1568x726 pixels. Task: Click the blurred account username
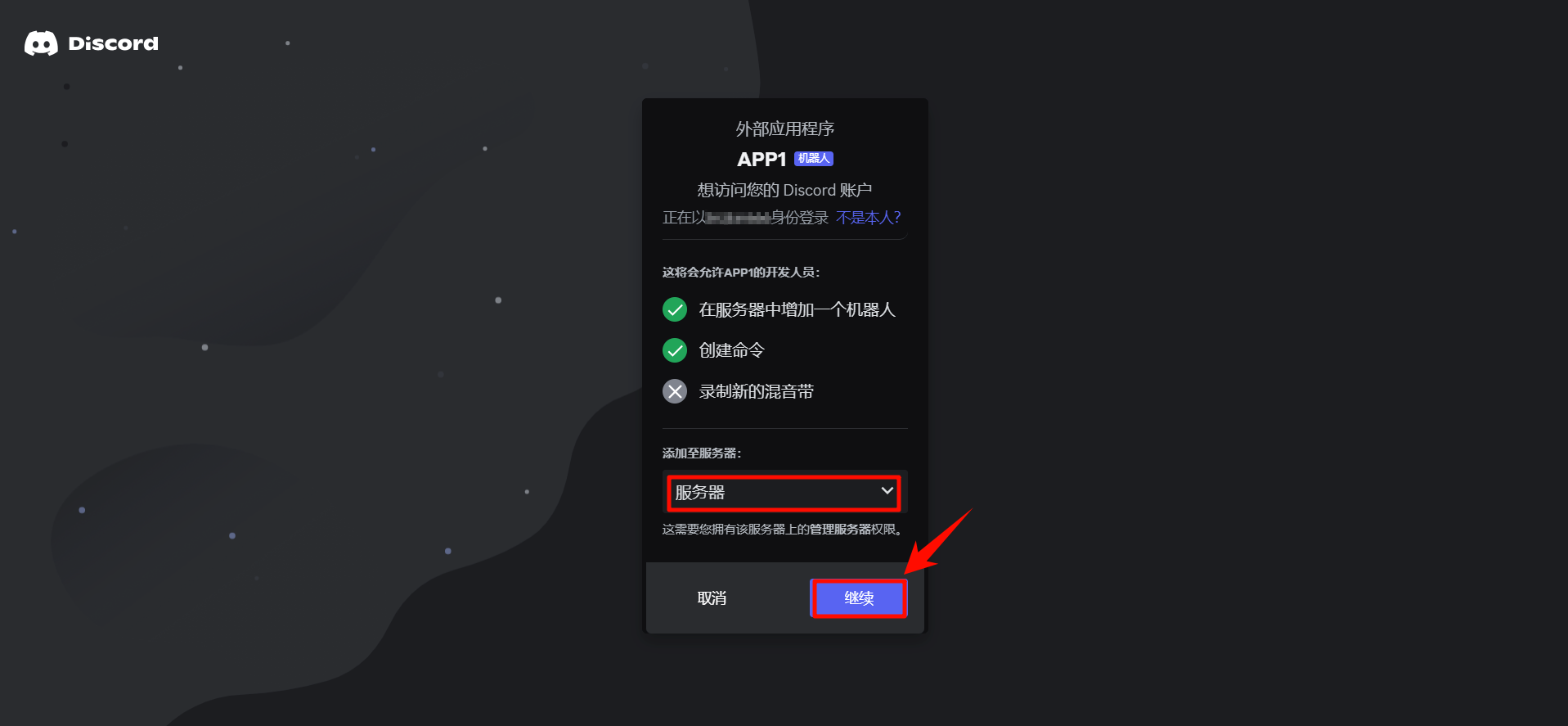point(739,218)
